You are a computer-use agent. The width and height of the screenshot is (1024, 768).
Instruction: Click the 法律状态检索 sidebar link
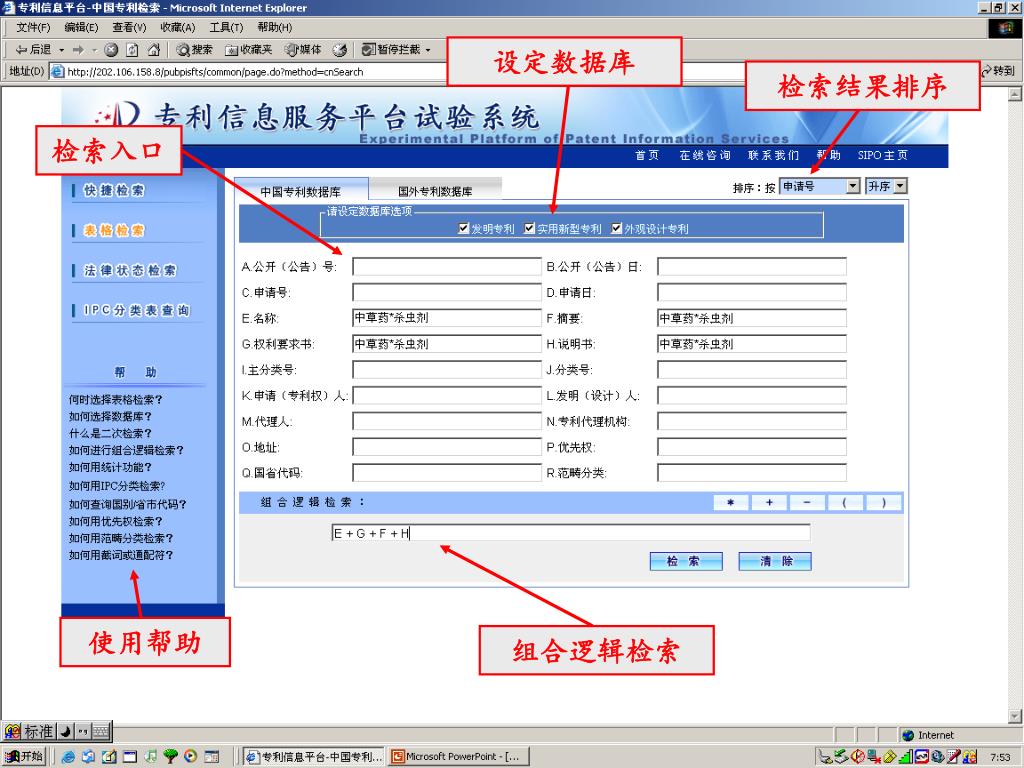(x=130, y=270)
